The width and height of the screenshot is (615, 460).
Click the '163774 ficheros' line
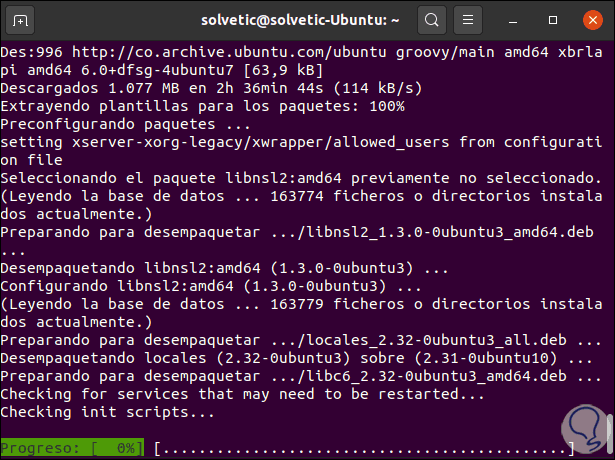(301, 205)
